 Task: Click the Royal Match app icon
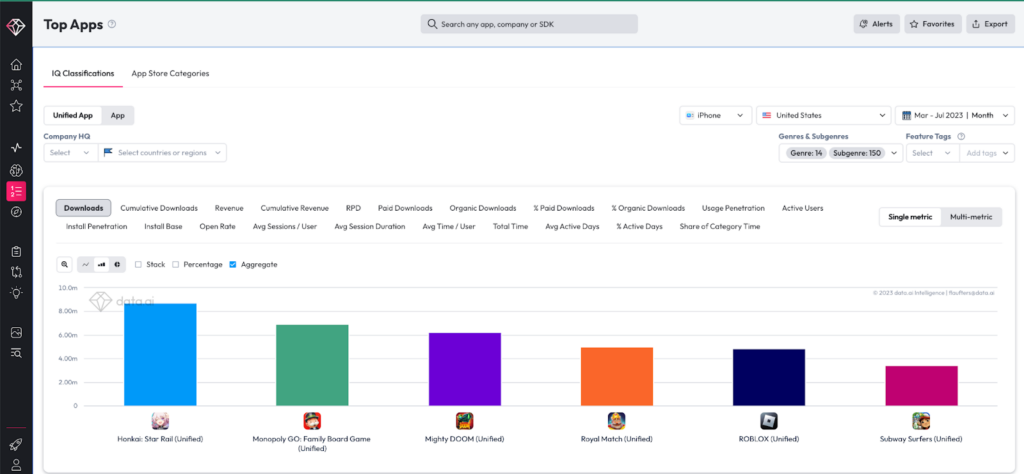pos(616,420)
